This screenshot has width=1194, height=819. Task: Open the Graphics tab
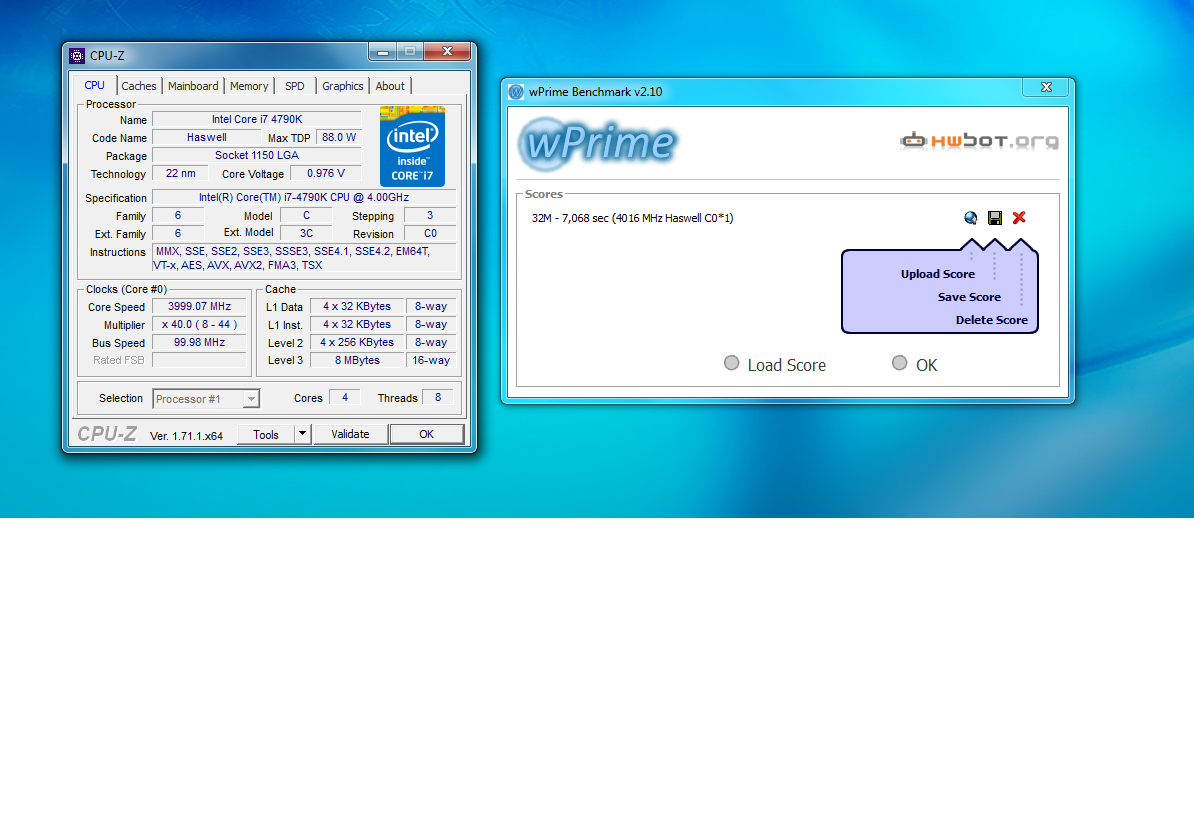click(x=343, y=86)
